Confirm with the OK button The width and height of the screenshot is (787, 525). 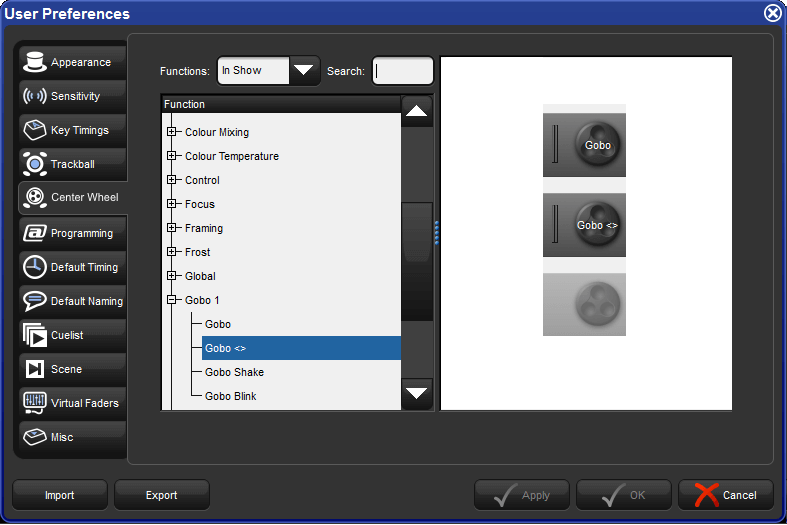(623, 495)
